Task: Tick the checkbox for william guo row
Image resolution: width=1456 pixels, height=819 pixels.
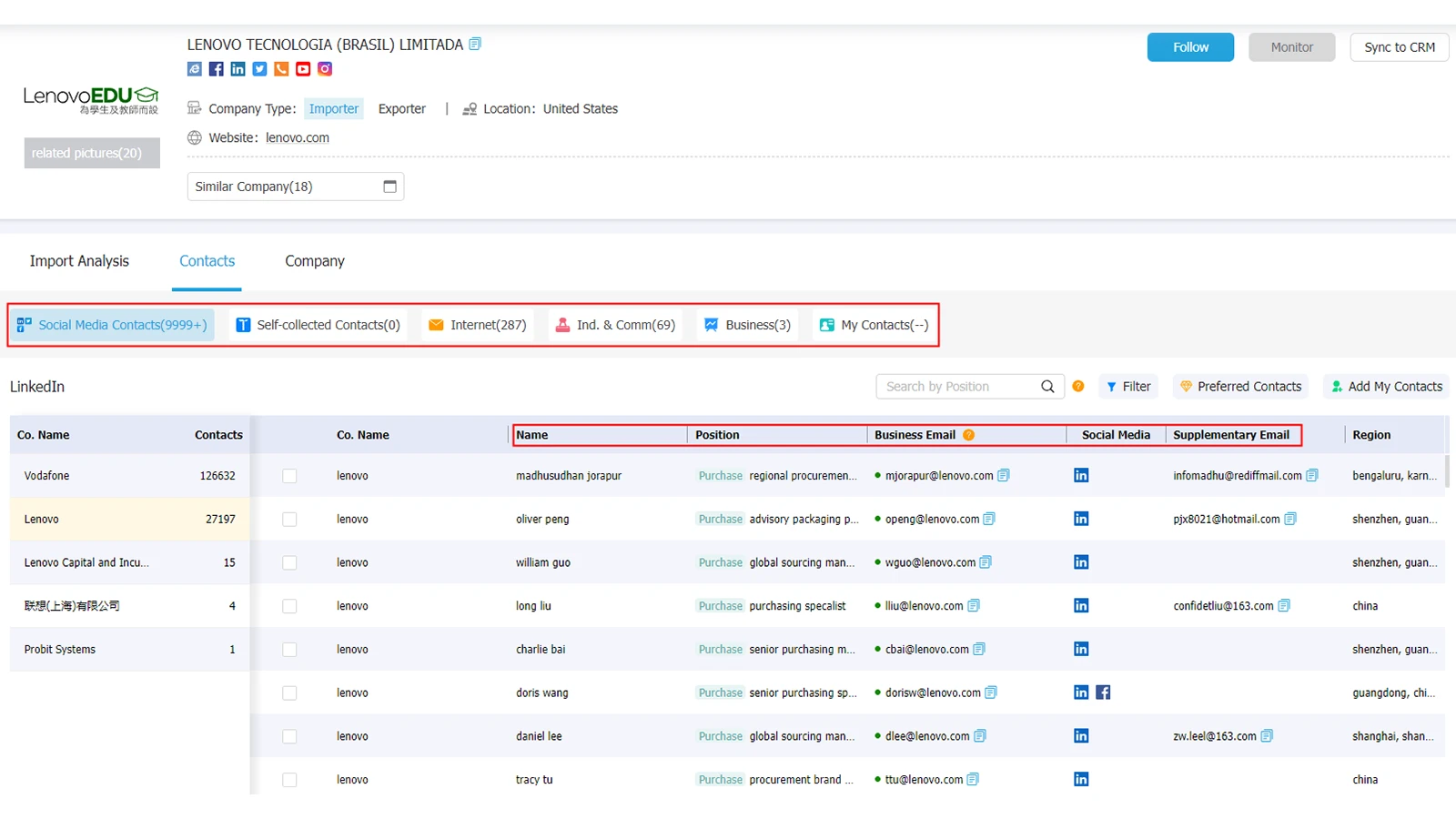Action: 289,562
